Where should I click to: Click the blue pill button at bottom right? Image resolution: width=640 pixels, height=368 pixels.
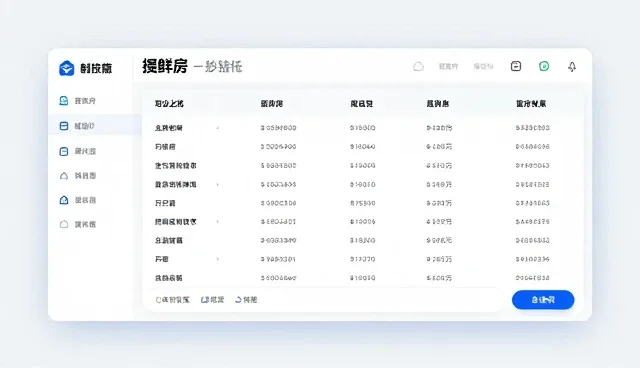[x=543, y=300]
